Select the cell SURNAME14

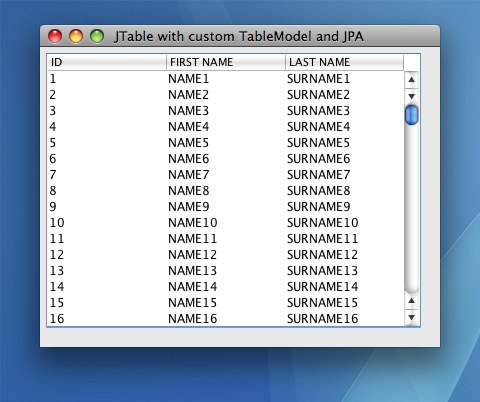tap(345, 287)
